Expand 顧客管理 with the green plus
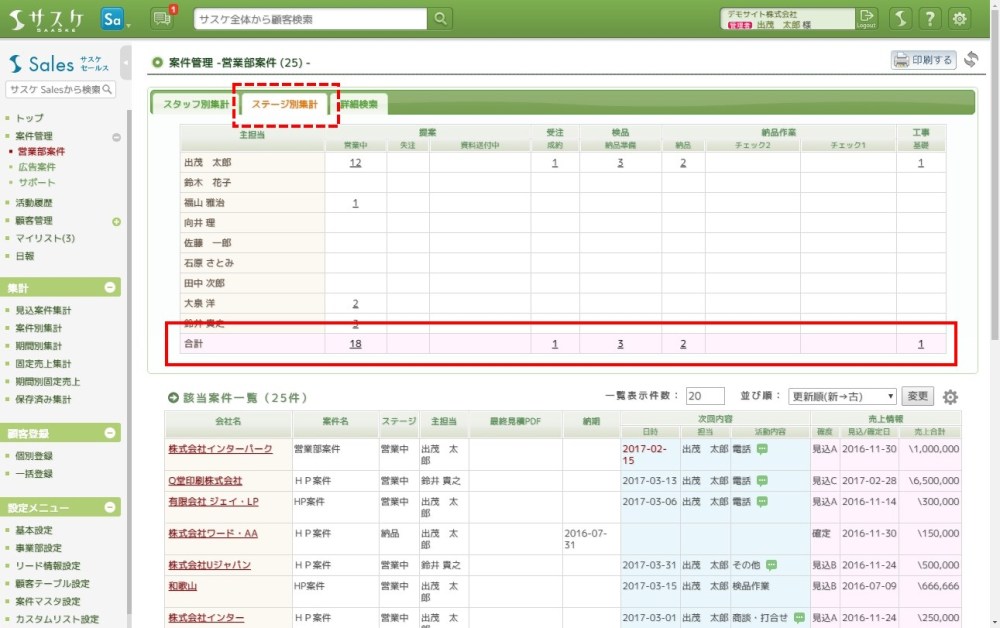The image size is (1000, 628). click(116, 221)
